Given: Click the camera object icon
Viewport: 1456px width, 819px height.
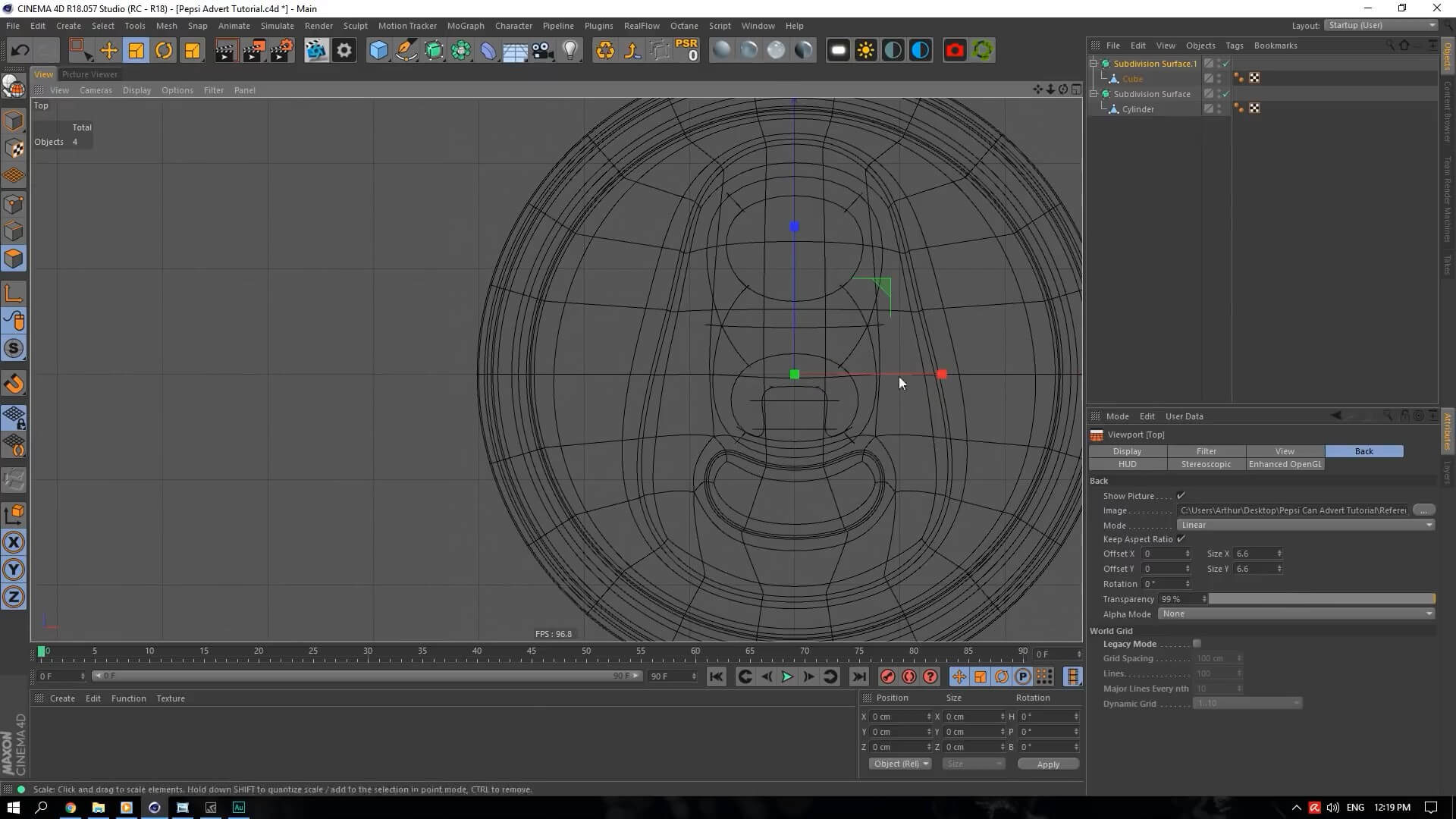Looking at the screenshot, I should coord(543,51).
